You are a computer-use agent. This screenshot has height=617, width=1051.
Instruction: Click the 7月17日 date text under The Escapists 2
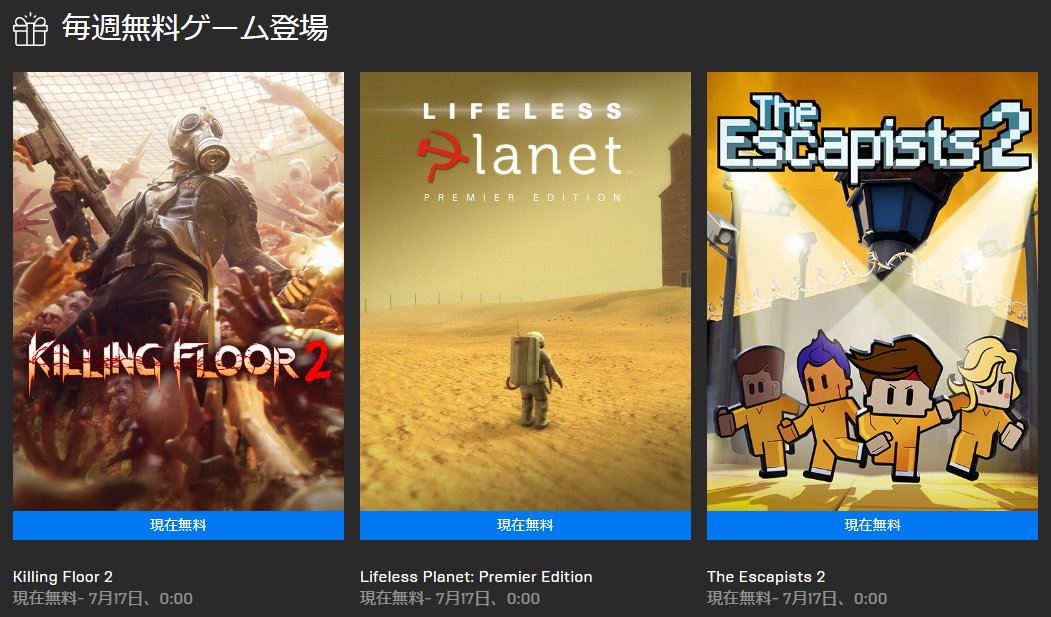click(814, 598)
